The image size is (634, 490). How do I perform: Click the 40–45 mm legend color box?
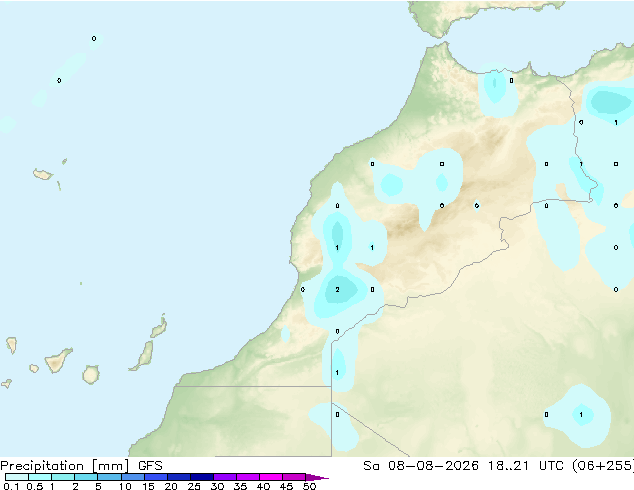tap(271, 477)
